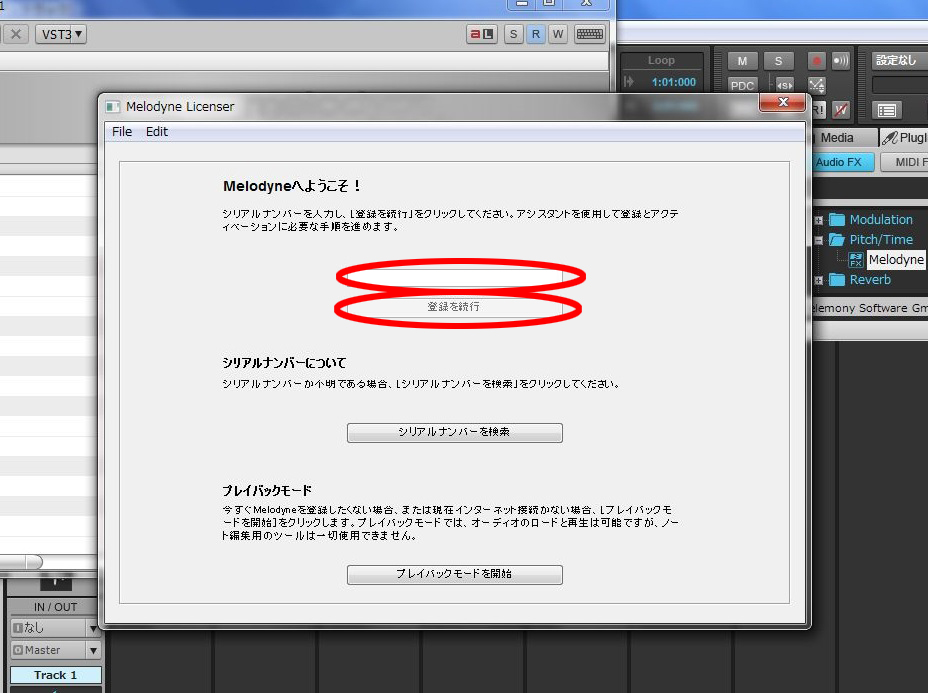Screen dimensions: 928x693
Task: Toggle the PDC override button
Action: [x=742, y=85]
